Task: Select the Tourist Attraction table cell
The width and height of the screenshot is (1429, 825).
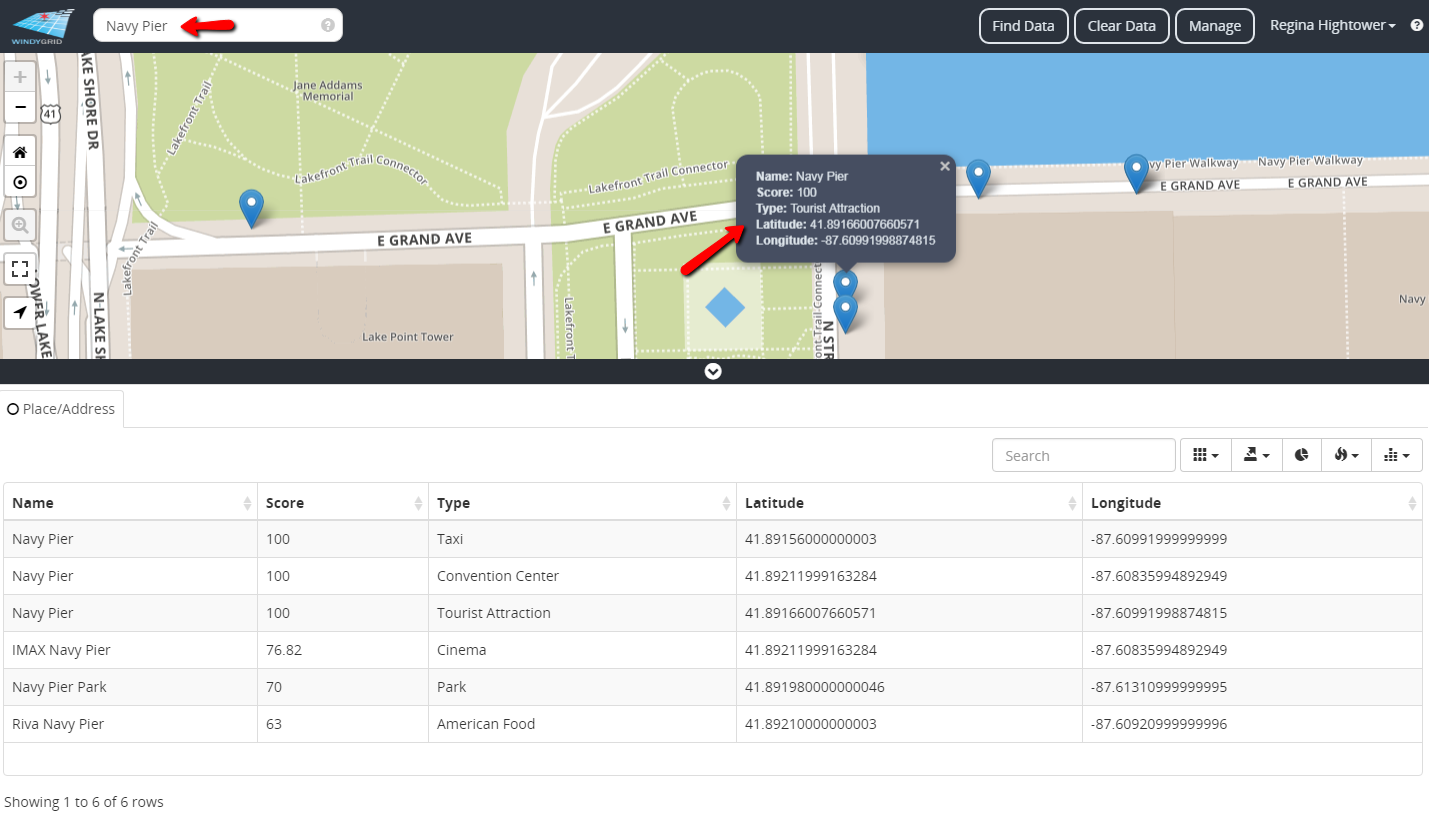Action: click(x=583, y=613)
